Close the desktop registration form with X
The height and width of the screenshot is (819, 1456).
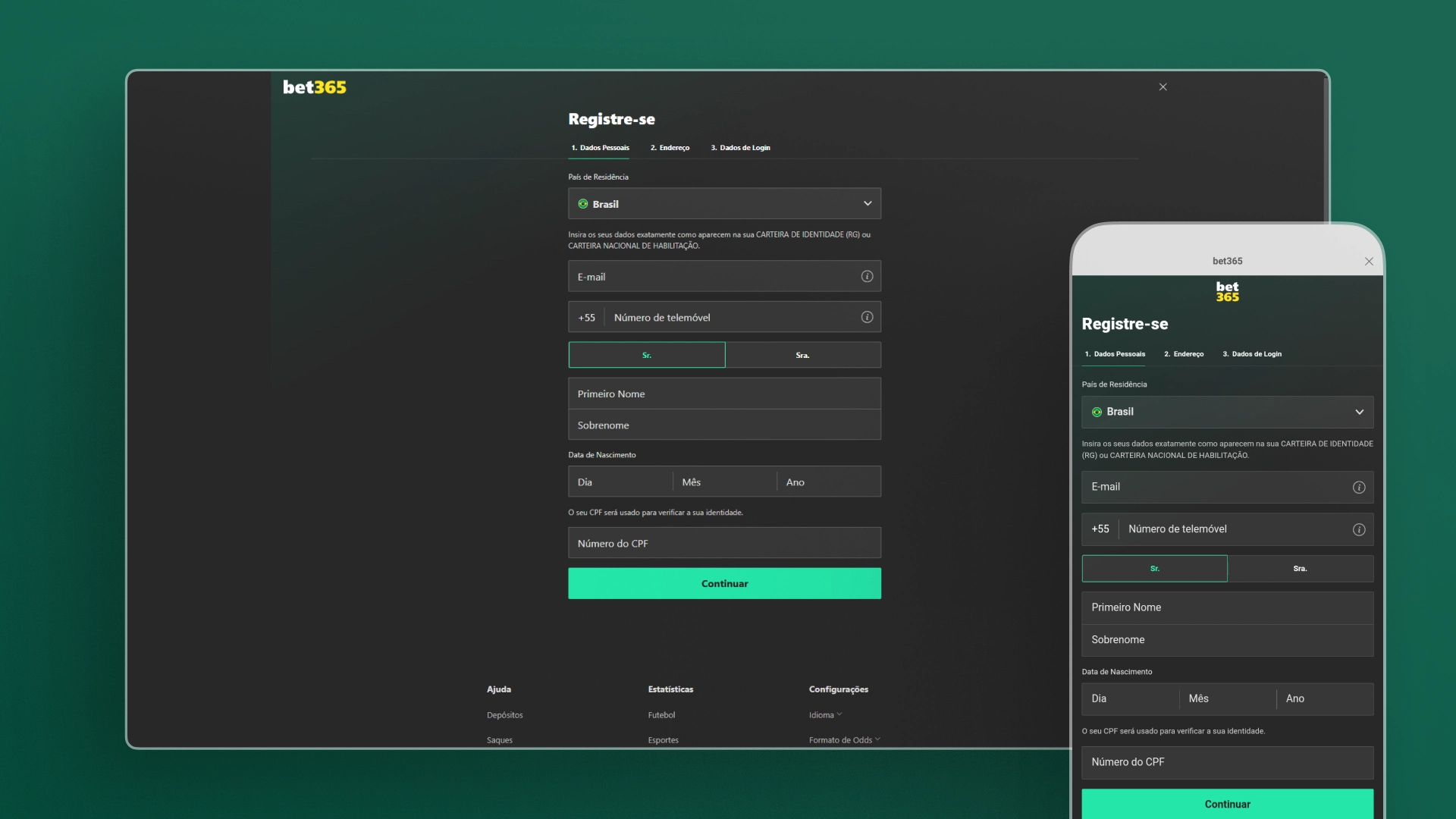[x=1163, y=87]
